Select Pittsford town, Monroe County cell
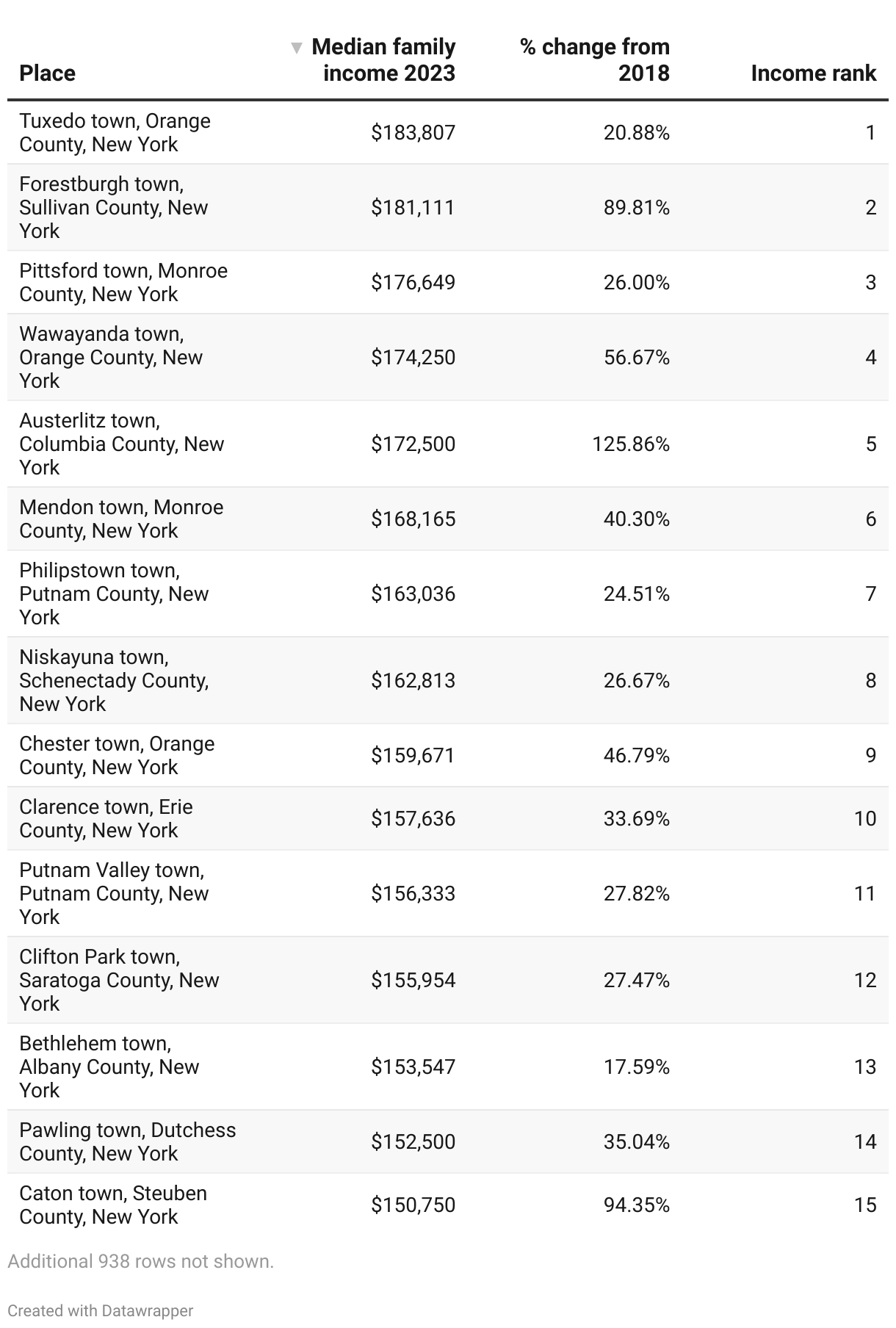The width and height of the screenshot is (896, 1328). 123,282
